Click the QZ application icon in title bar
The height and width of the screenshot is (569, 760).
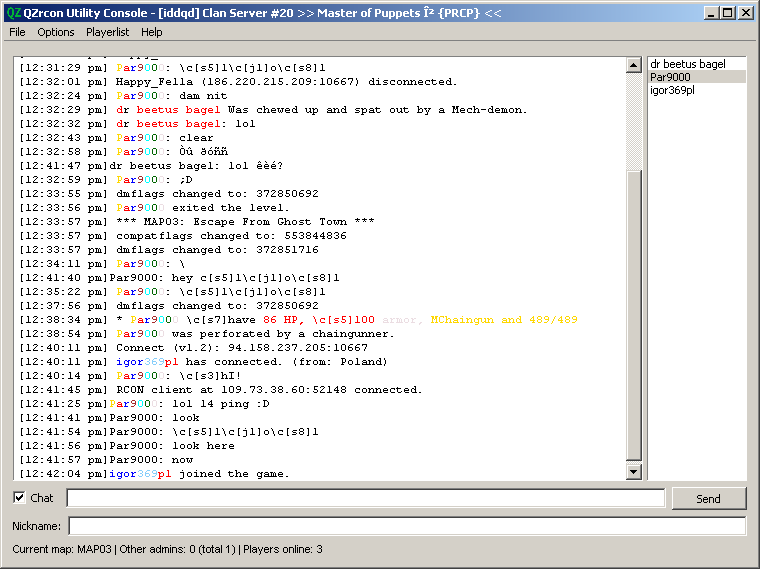(14, 13)
